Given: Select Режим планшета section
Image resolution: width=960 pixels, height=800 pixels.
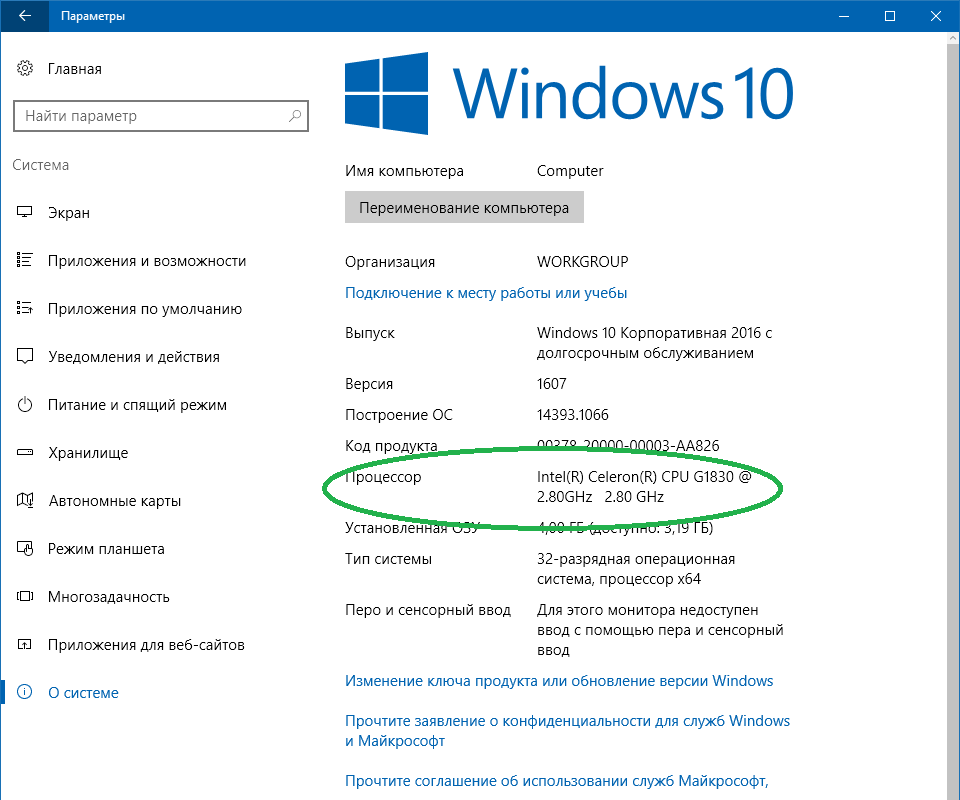Looking at the screenshot, I should (107, 549).
